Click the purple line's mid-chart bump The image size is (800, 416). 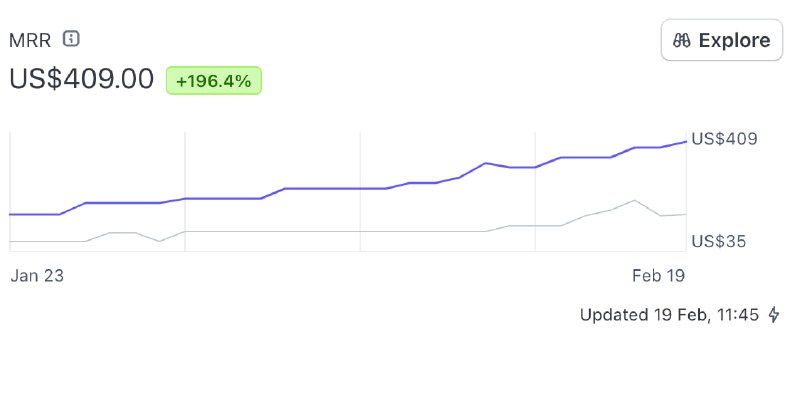pyautogui.click(x=485, y=163)
